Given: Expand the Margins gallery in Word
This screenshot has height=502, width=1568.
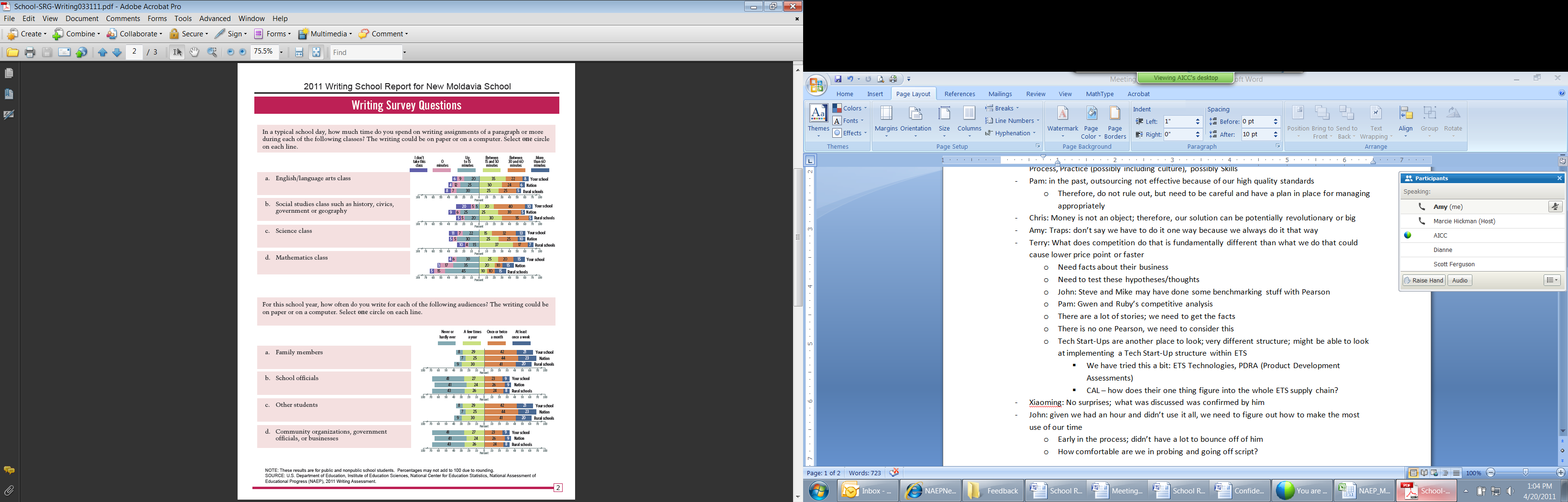Looking at the screenshot, I should coord(886,122).
